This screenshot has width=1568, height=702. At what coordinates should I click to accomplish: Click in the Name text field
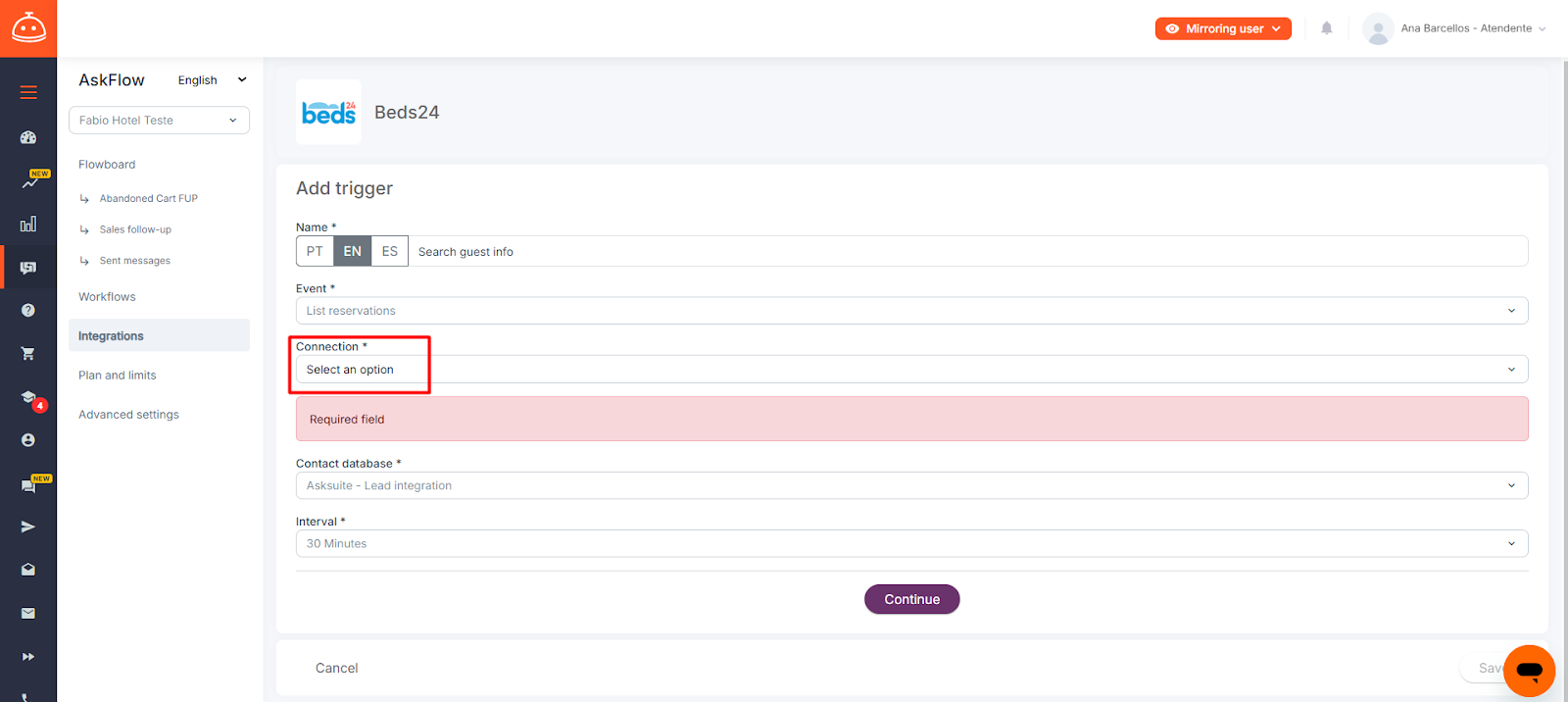tap(965, 251)
